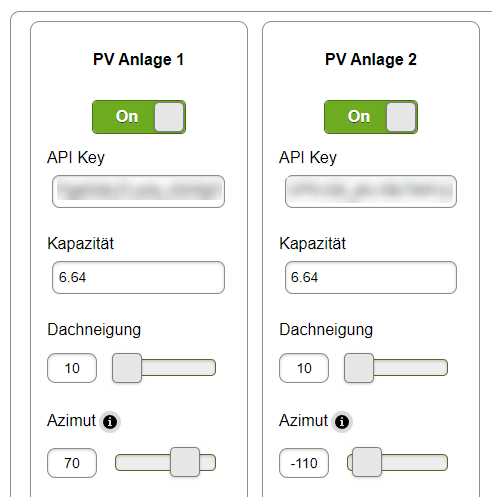This screenshot has height=497, width=492.
Task: Click the Azimut value box showing -110
Action: [x=304, y=463]
